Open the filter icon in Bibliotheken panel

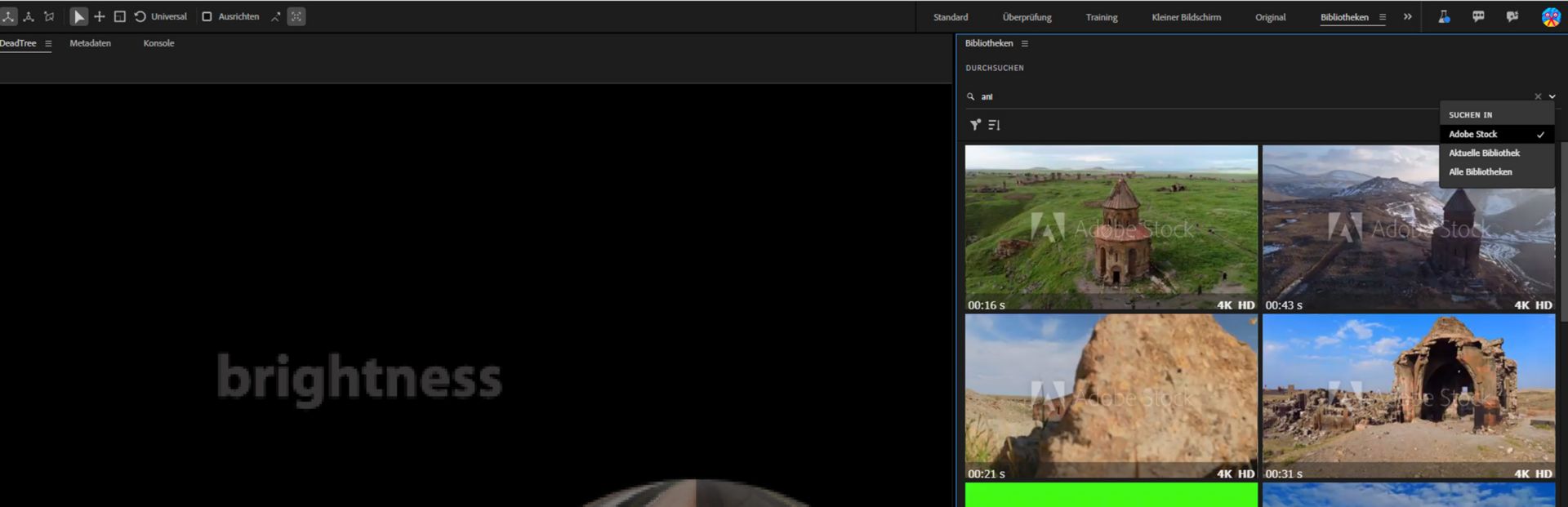[975, 125]
